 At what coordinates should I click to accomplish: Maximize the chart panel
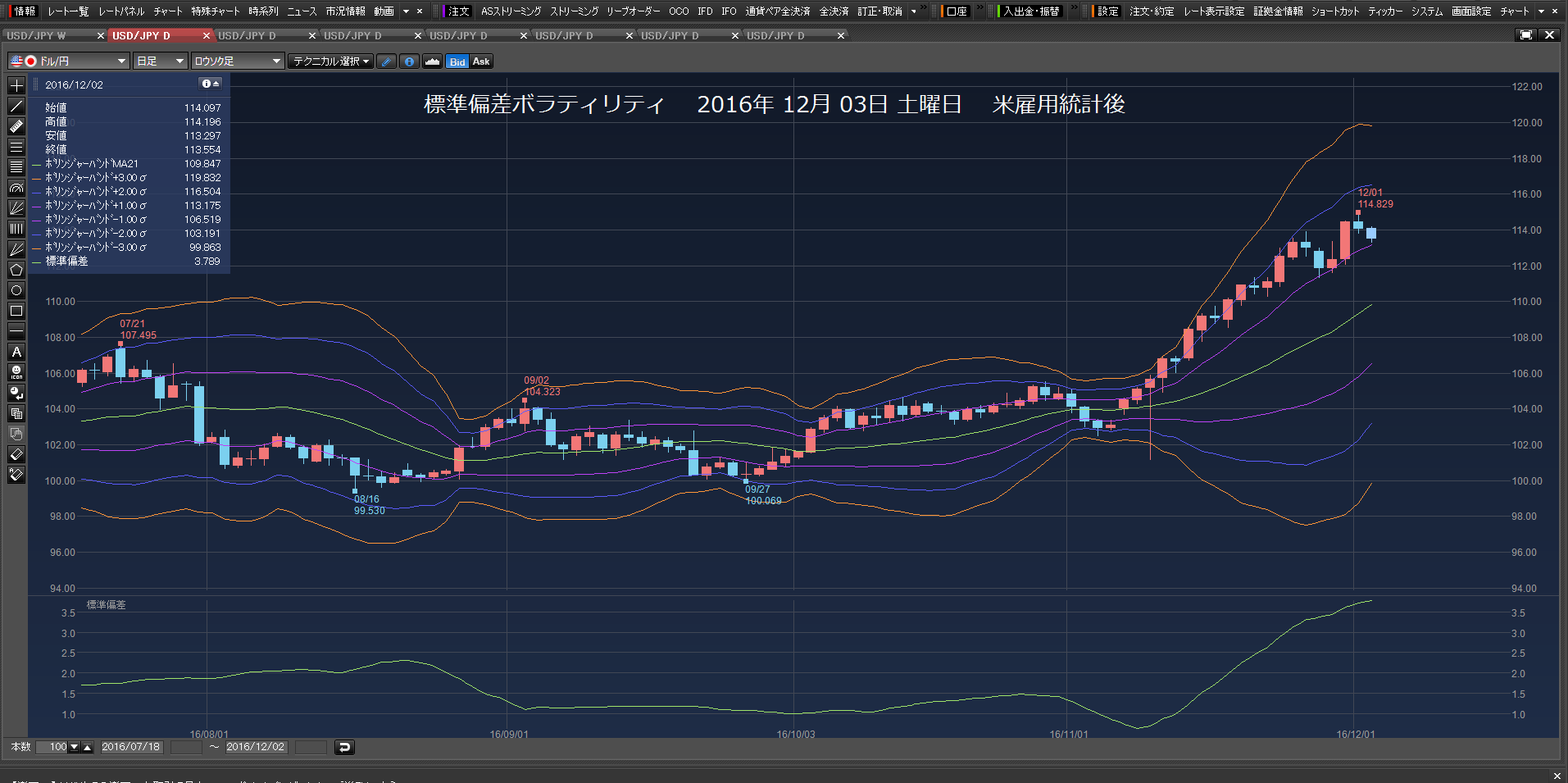pyautogui.click(x=1525, y=35)
